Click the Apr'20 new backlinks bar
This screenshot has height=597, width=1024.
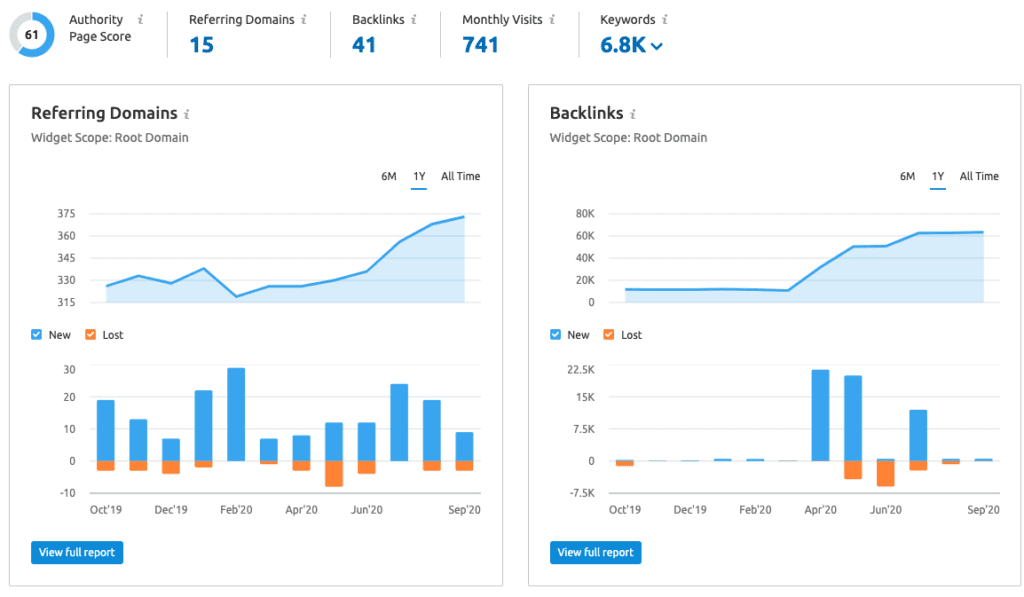coord(820,415)
